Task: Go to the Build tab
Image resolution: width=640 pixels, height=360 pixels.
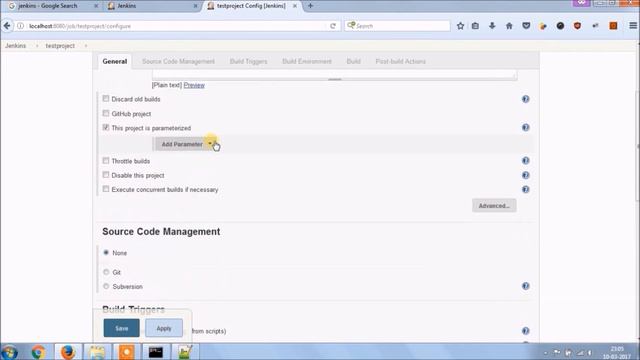Action: pyautogui.click(x=353, y=61)
